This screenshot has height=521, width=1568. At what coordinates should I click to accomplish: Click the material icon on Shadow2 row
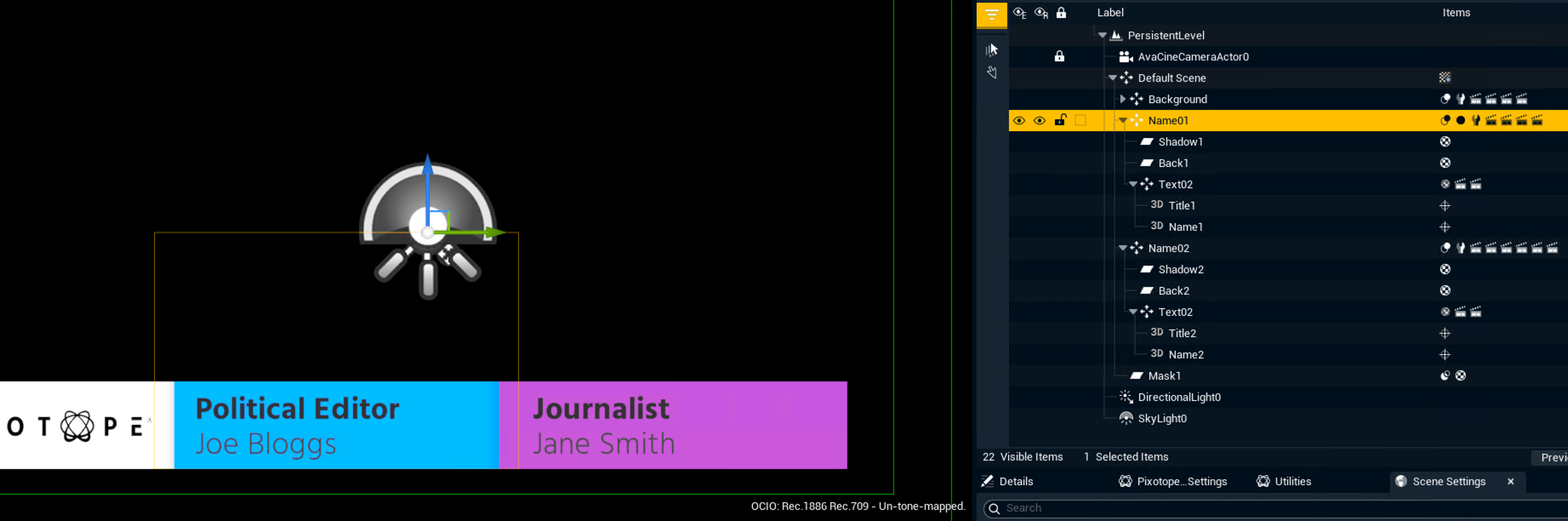1445,269
